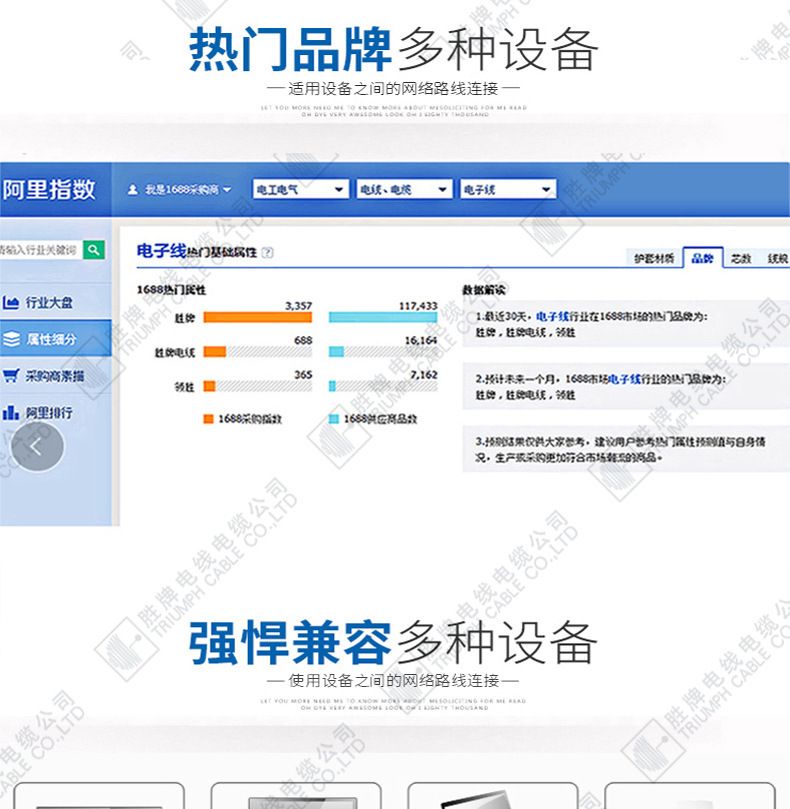This screenshot has height=809, width=790.
Task: Click the help question mark beside 热门基础属性
Action: (267, 254)
